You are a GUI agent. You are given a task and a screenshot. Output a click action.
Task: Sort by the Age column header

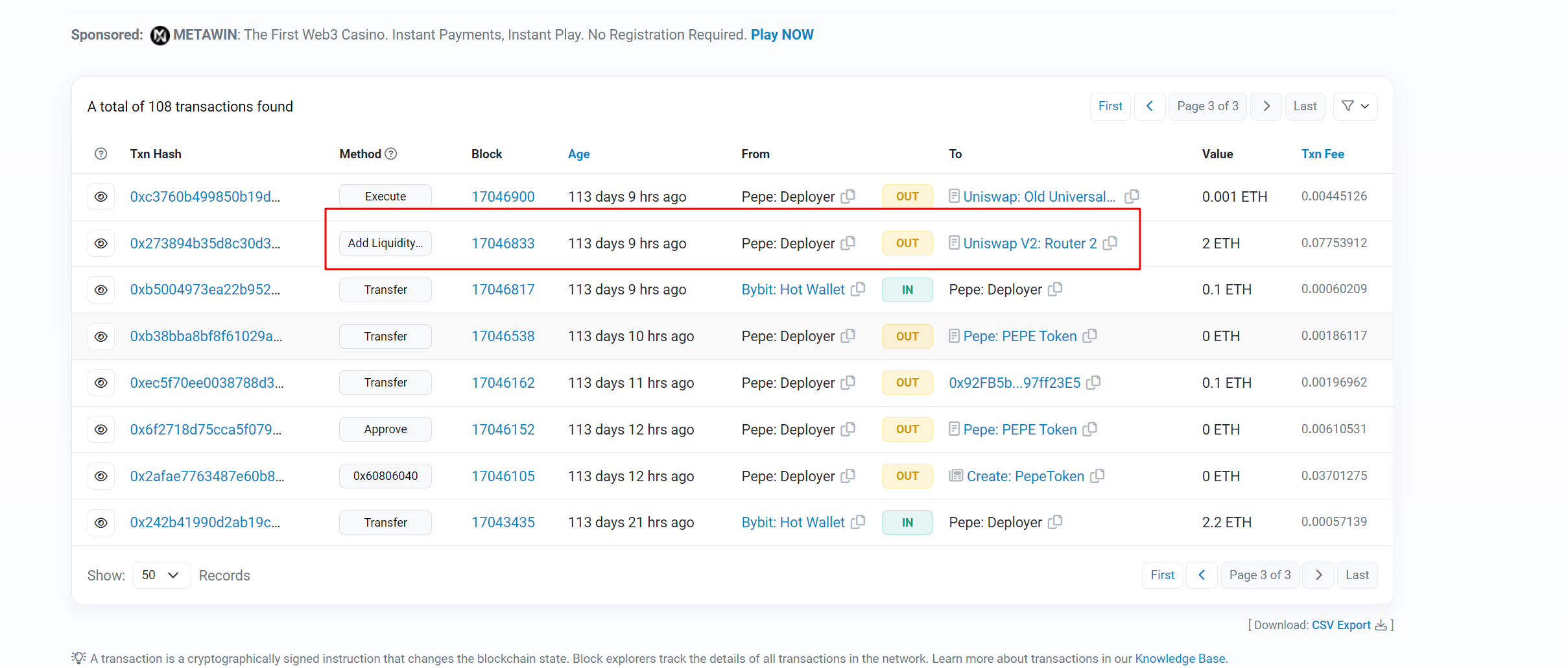tap(578, 154)
